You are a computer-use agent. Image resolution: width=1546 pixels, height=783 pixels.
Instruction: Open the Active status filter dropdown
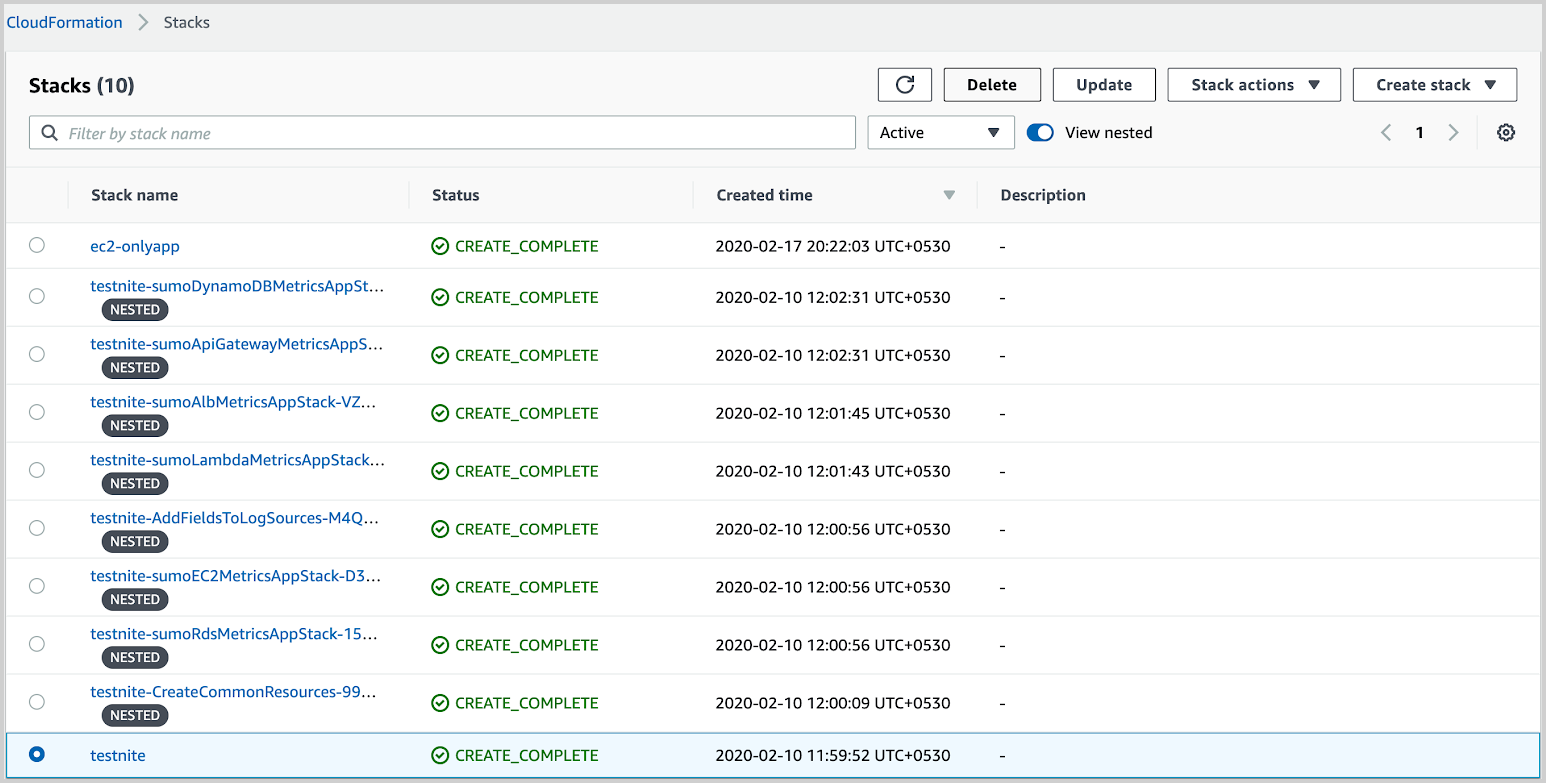940,133
